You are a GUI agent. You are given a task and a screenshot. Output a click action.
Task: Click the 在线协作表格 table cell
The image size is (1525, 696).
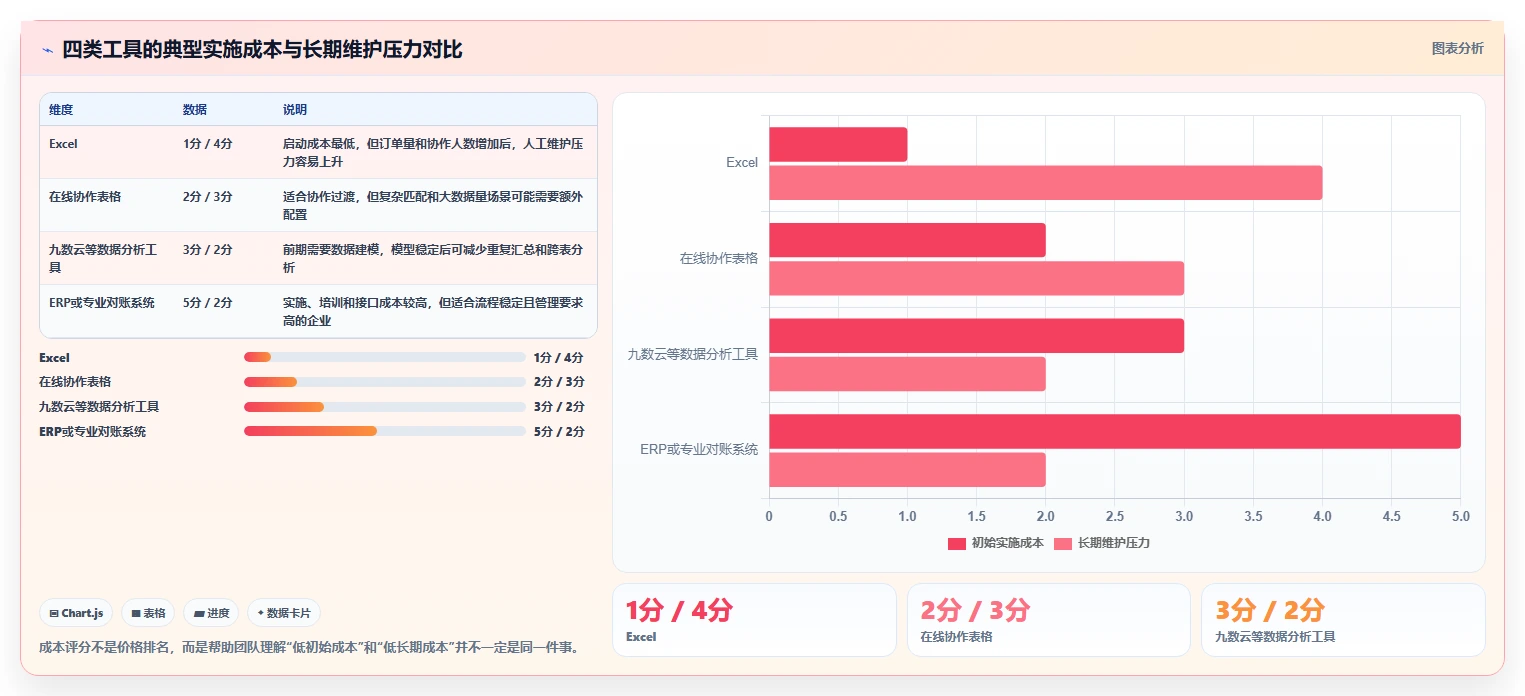click(x=85, y=197)
